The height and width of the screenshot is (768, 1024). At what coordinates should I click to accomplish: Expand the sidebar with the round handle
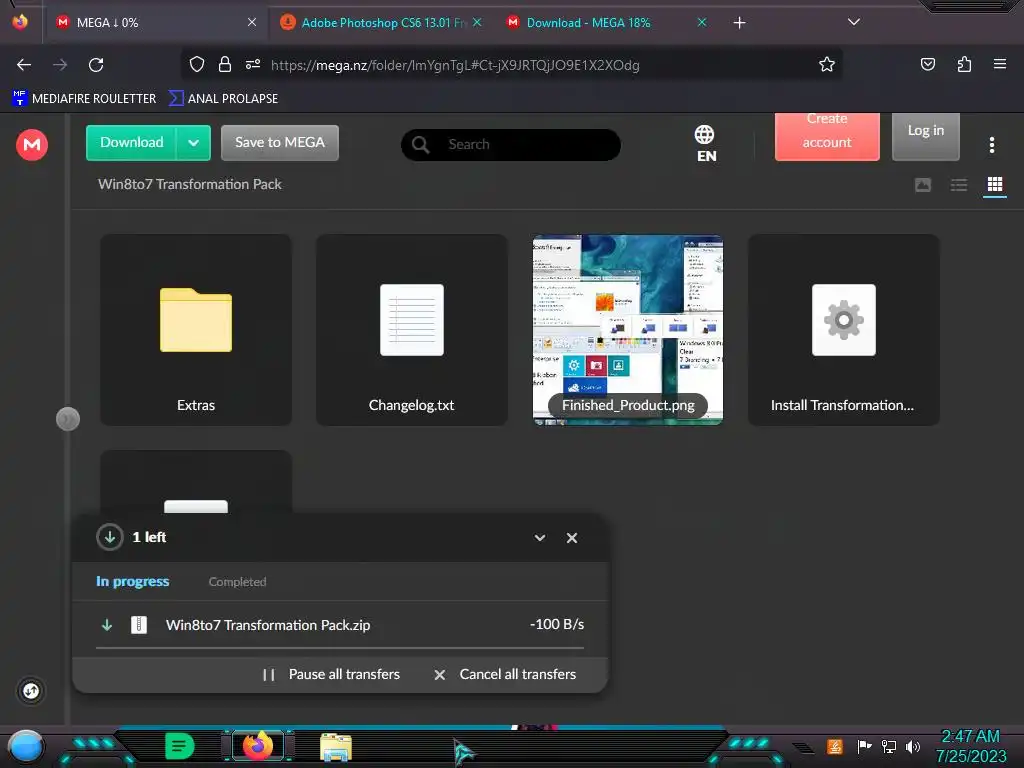pyautogui.click(x=68, y=419)
